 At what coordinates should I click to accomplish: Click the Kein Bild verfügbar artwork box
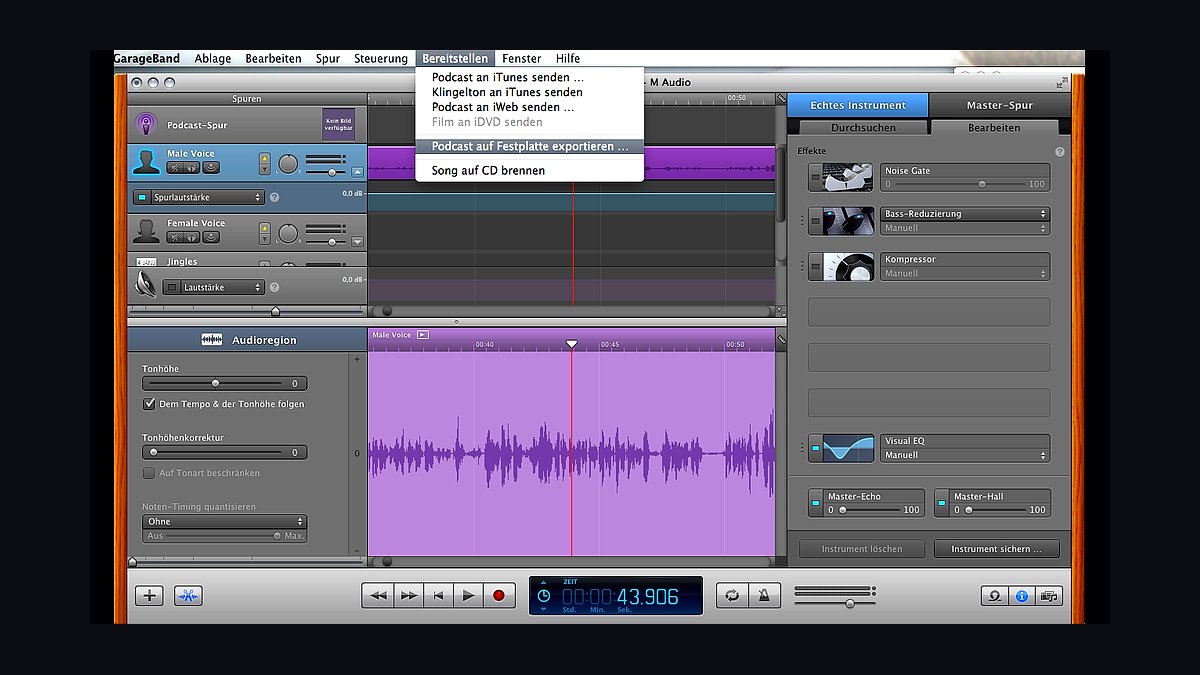coord(338,124)
